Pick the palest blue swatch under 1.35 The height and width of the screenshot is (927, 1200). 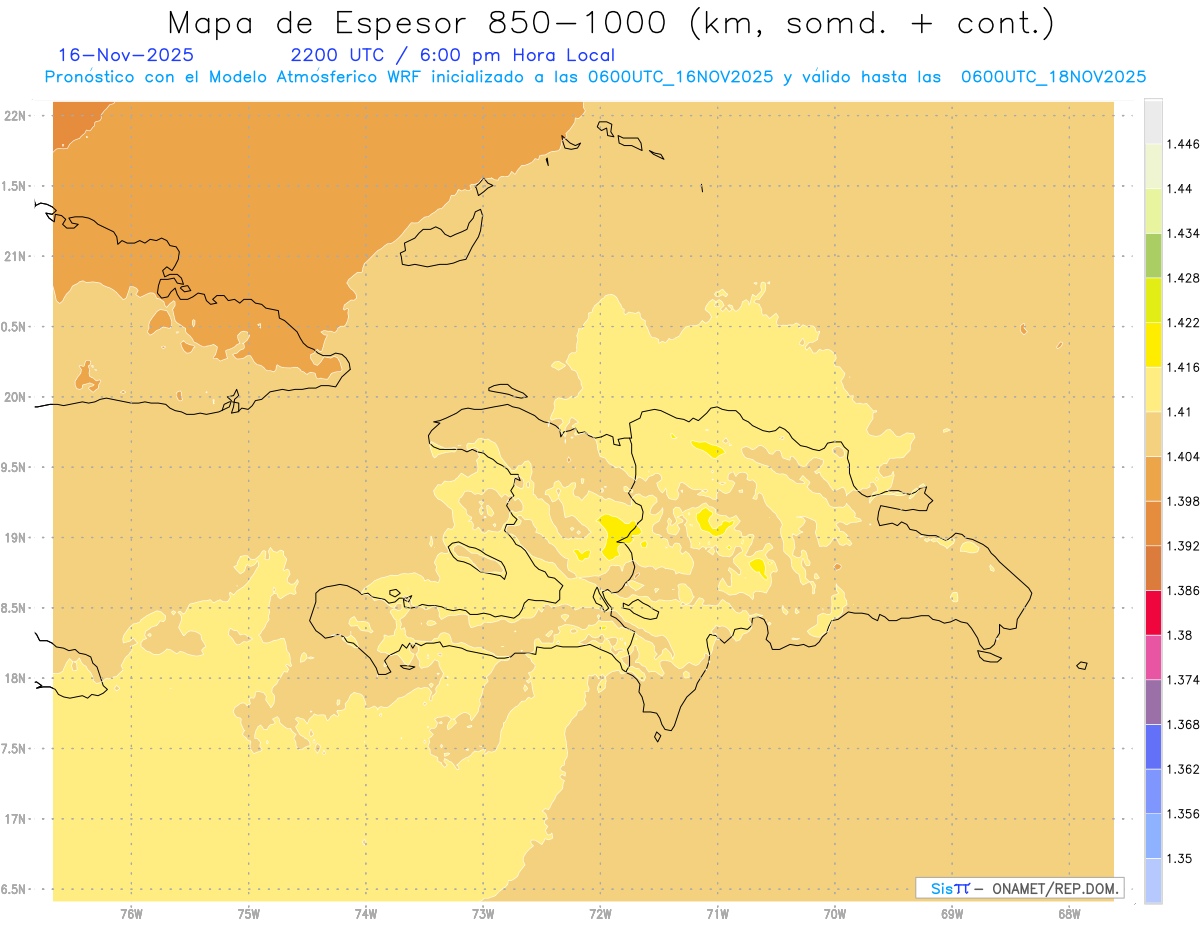(x=1153, y=881)
